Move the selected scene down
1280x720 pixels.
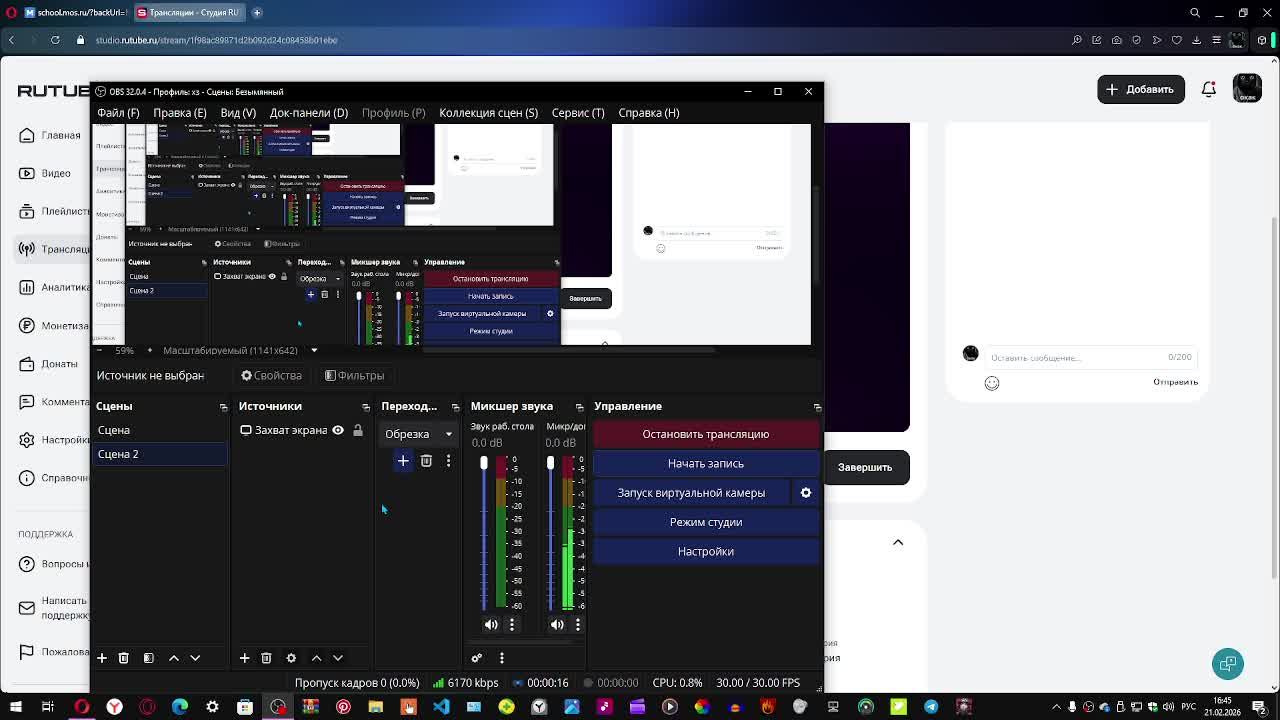click(x=195, y=658)
